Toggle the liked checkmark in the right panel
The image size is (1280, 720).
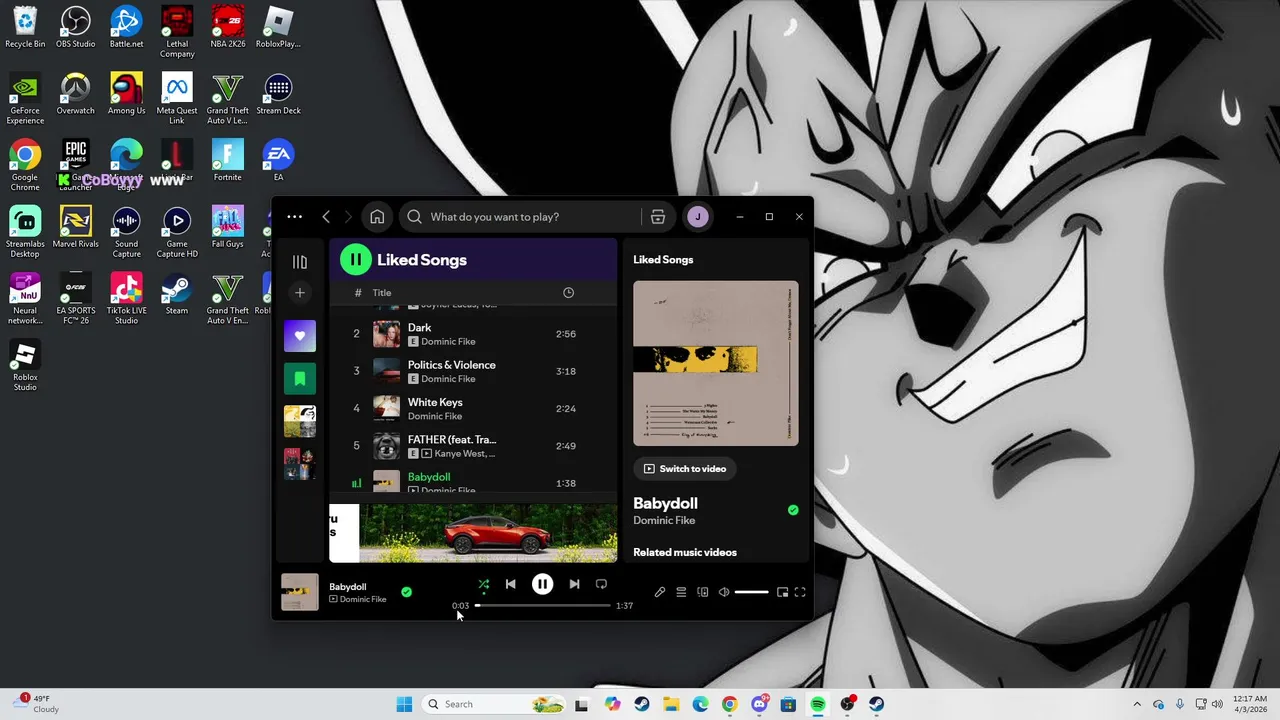(x=793, y=510)
